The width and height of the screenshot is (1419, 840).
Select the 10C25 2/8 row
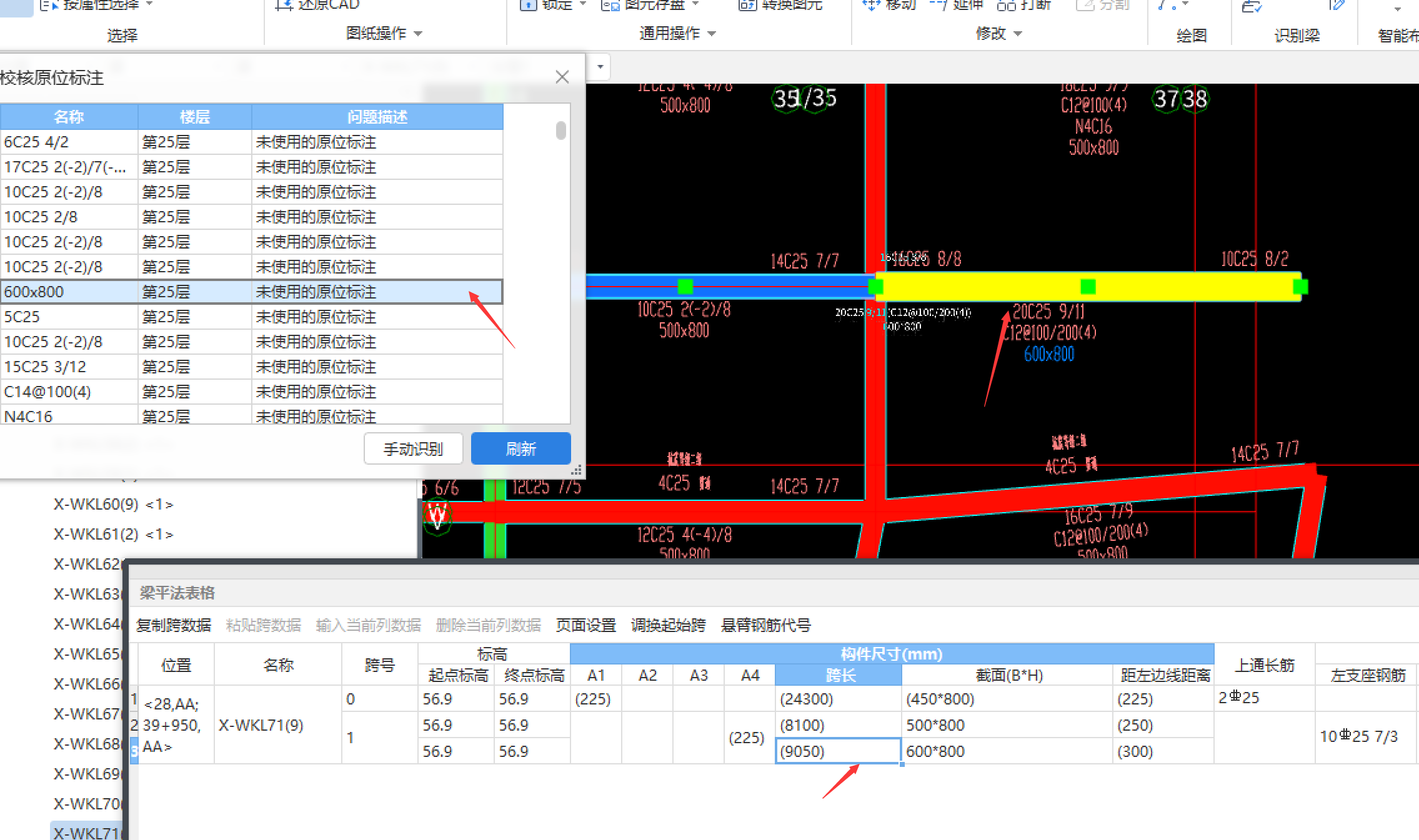tap(251, 217)
